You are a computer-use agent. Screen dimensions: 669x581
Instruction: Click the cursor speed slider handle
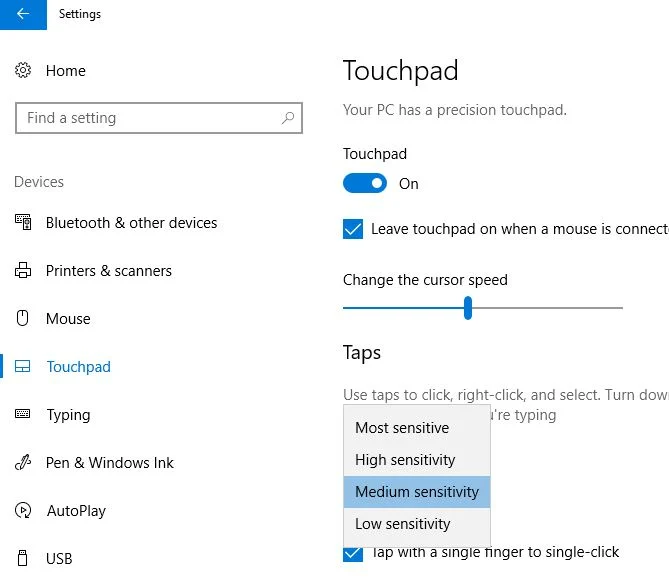pyautogui.click(x=467, y=308)
